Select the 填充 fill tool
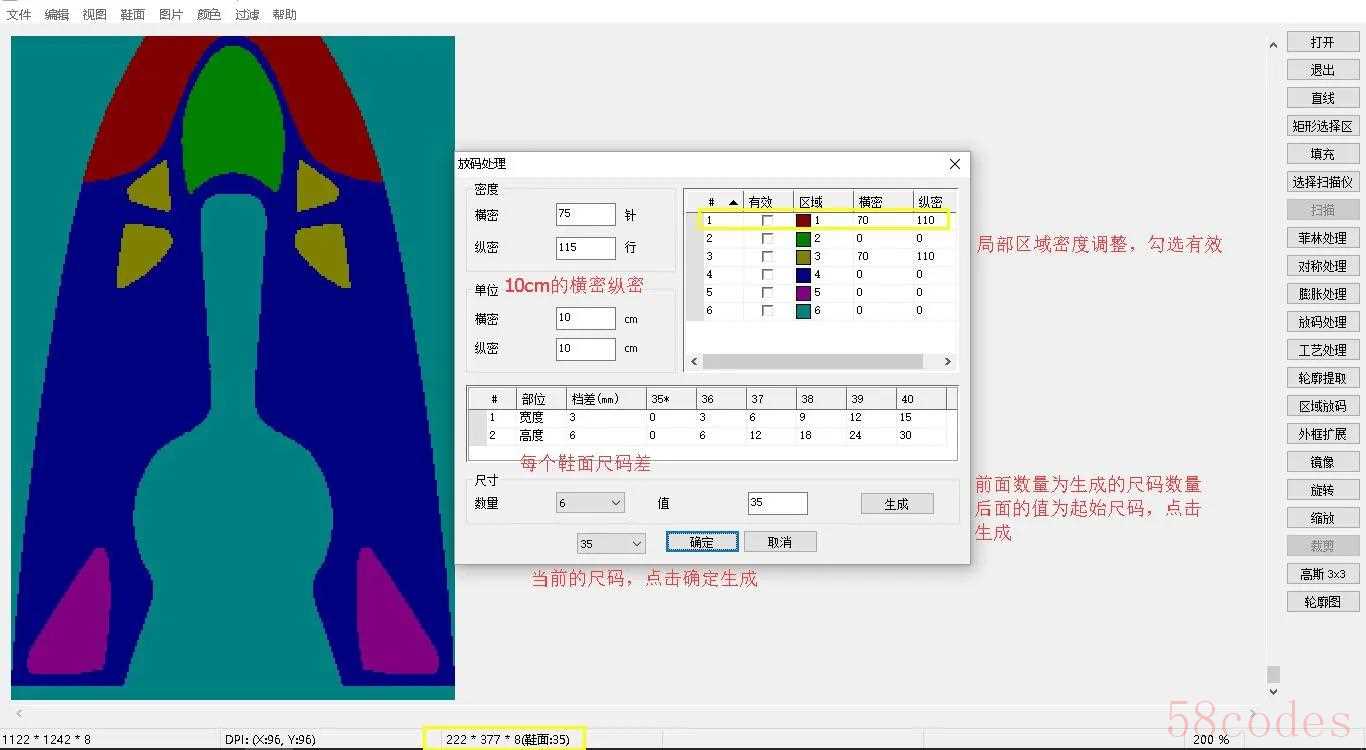 (1322, 154)
